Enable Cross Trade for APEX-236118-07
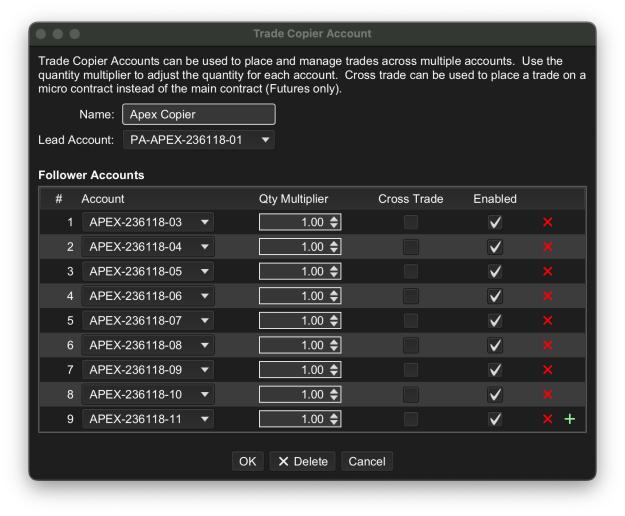 point(411,320)
